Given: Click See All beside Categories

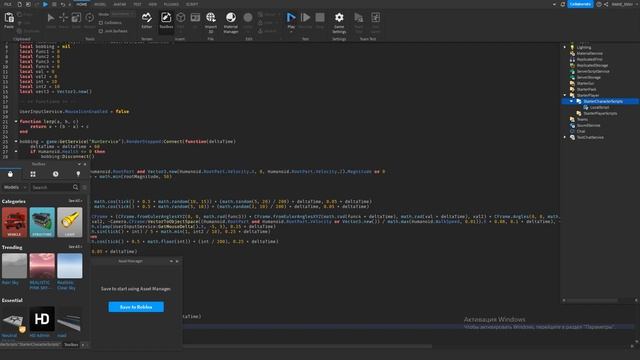Looking at the screenshot, I should click(75, 201).
